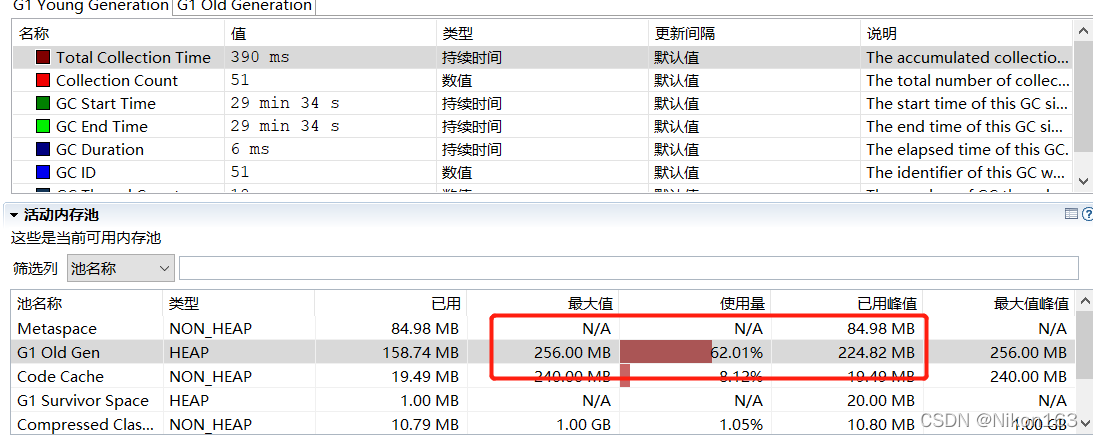Screen dimensions: 1093x437
Task: Click the dark red Total Collection Time swatch
Action: click(x=43, y=58)
